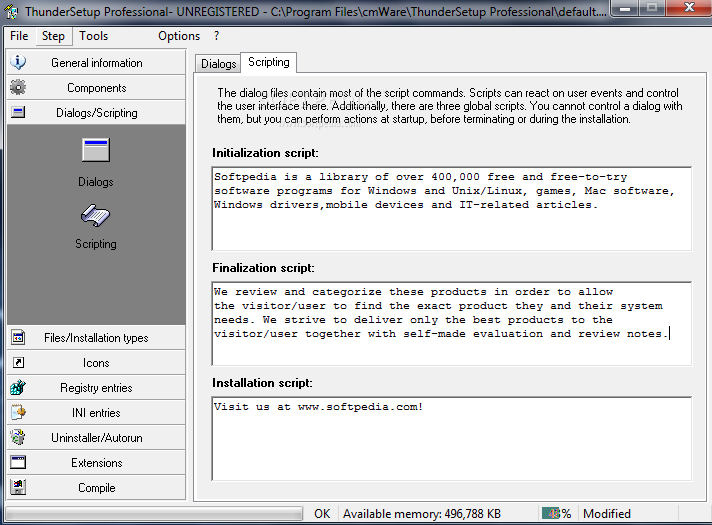Click the Installation script heading
The image size is (712, 525).
262,383
